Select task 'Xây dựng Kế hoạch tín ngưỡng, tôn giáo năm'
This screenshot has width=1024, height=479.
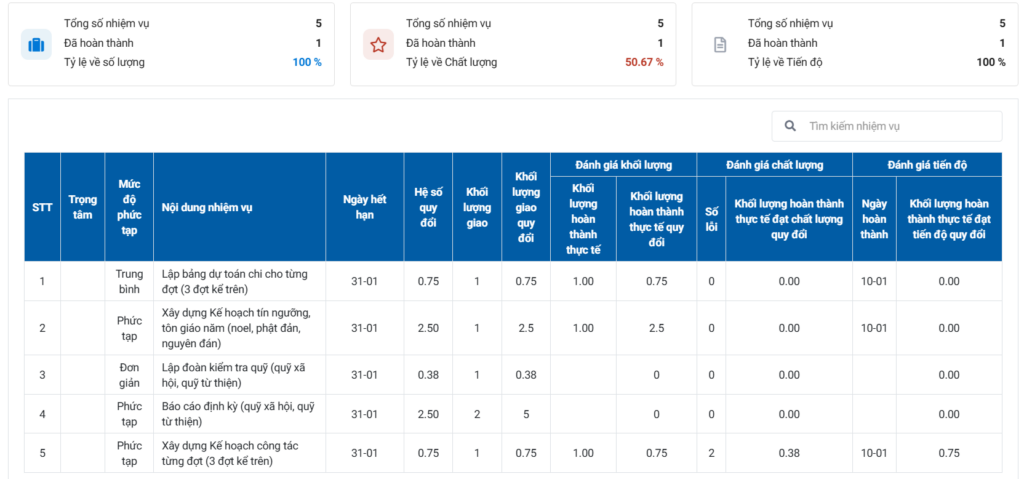pyautogui.click(x=238, y=328)
